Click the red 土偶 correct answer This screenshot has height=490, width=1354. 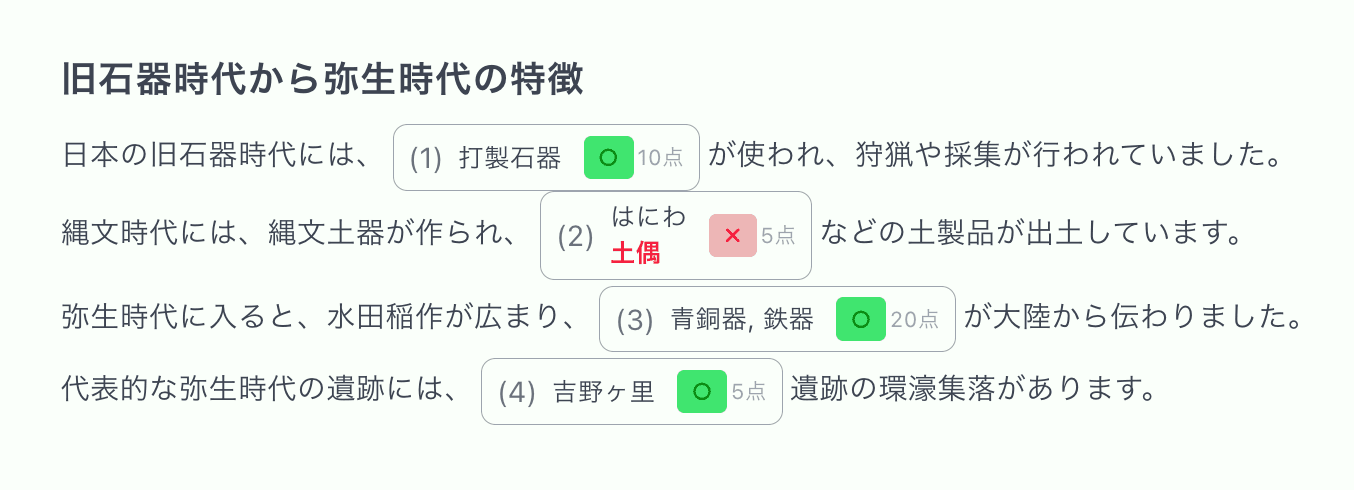pyautogui.click(x=635, y=254)
